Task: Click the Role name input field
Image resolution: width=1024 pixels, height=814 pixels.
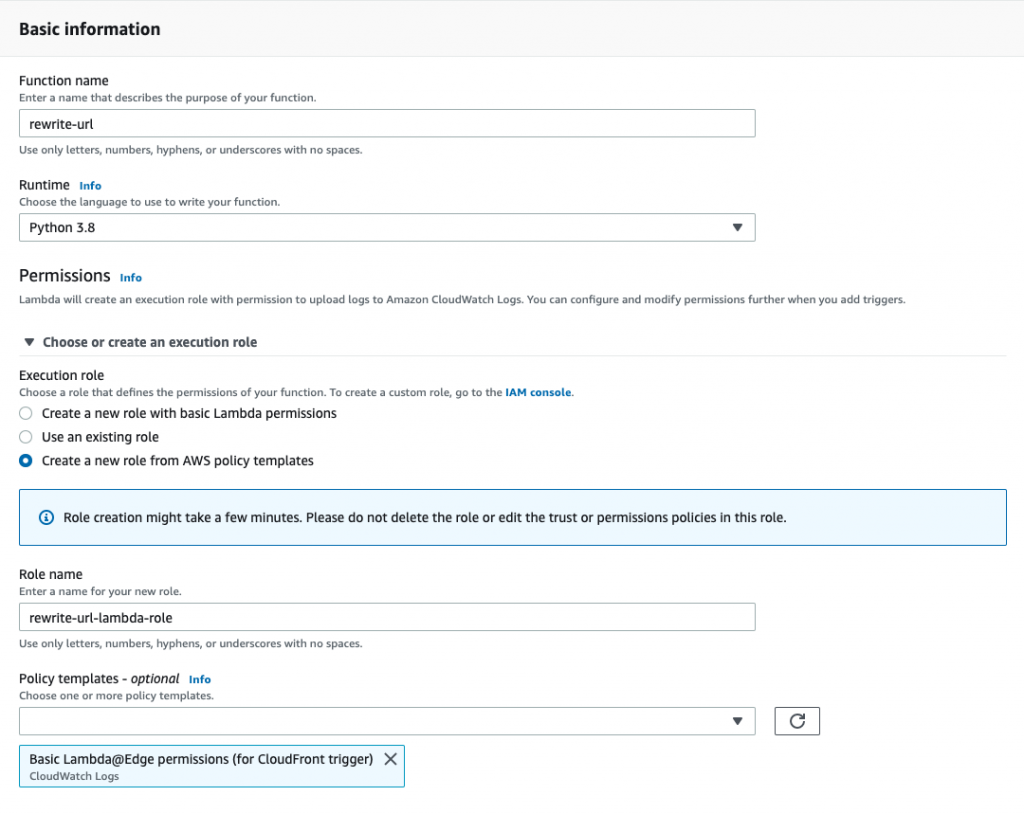Action: tap(386, 617)
